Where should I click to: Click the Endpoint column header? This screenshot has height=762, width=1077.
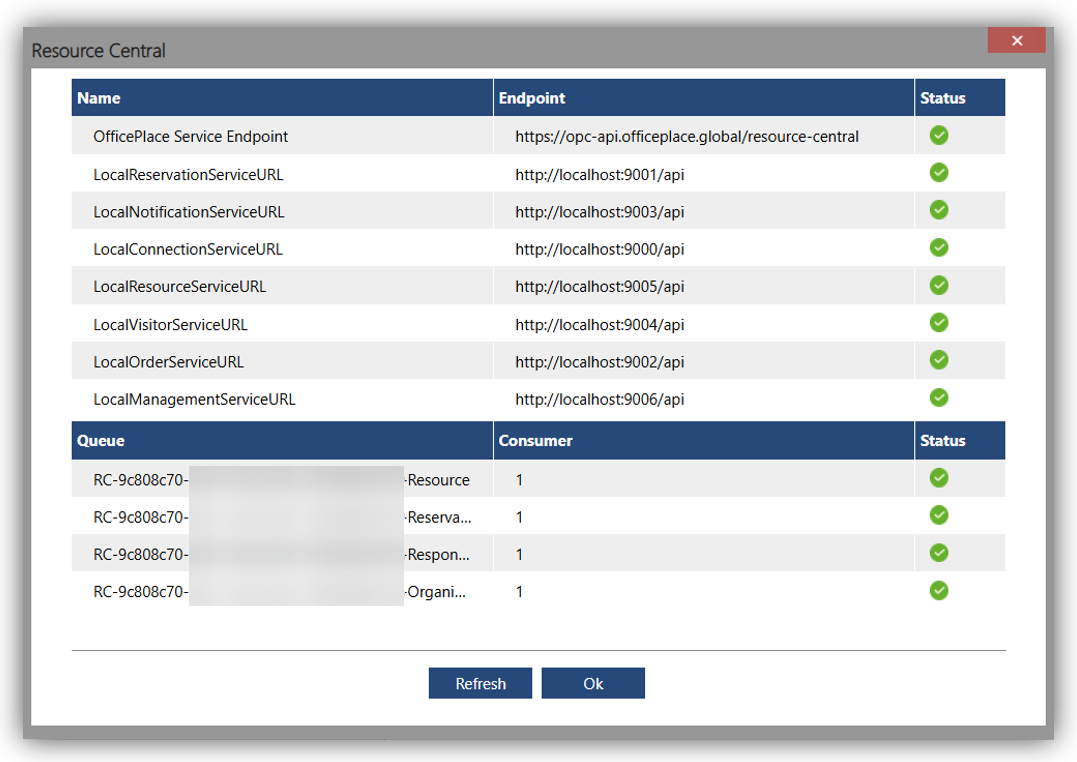click(703, 98)
